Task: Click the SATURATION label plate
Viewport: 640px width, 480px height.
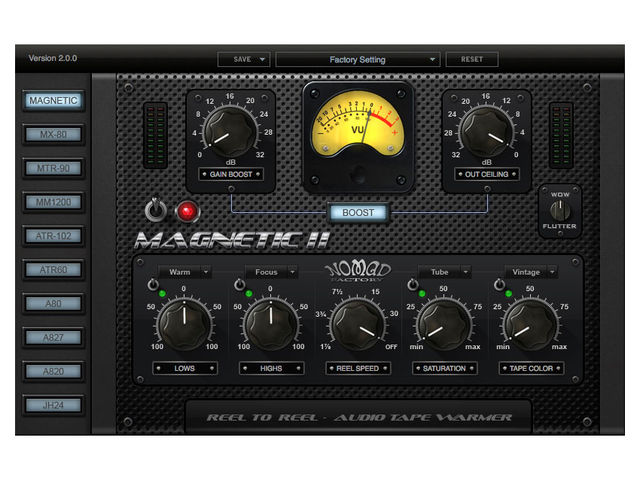Action: point(444,368)
